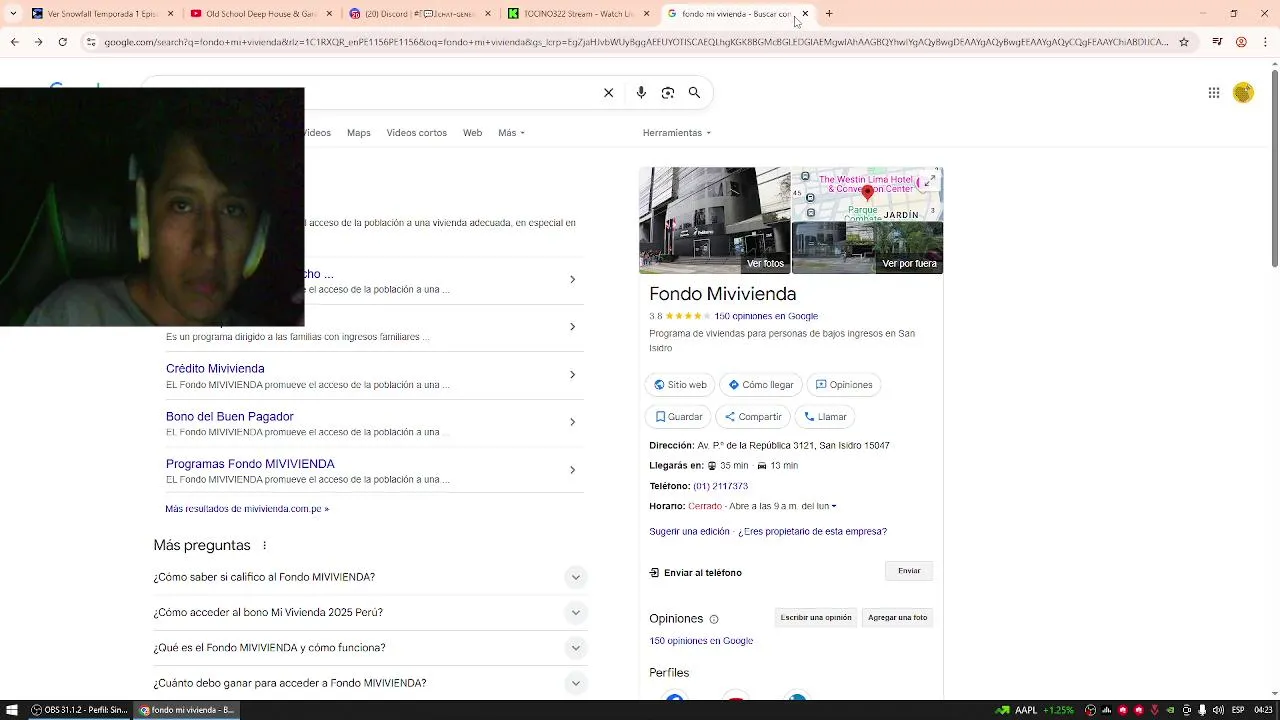Open a new browser tab
This screenshot has width=1280, height=720.
coord(829,14)
